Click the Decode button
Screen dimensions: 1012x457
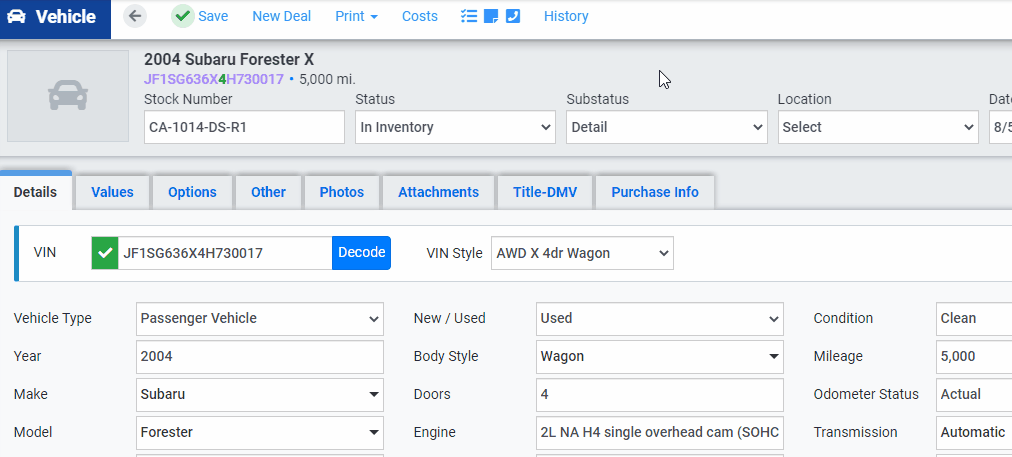click(x=361, y=253)
